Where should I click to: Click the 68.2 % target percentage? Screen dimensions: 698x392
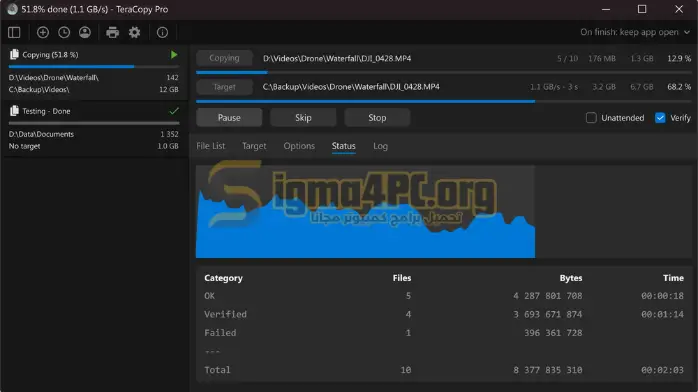(679, 87)
